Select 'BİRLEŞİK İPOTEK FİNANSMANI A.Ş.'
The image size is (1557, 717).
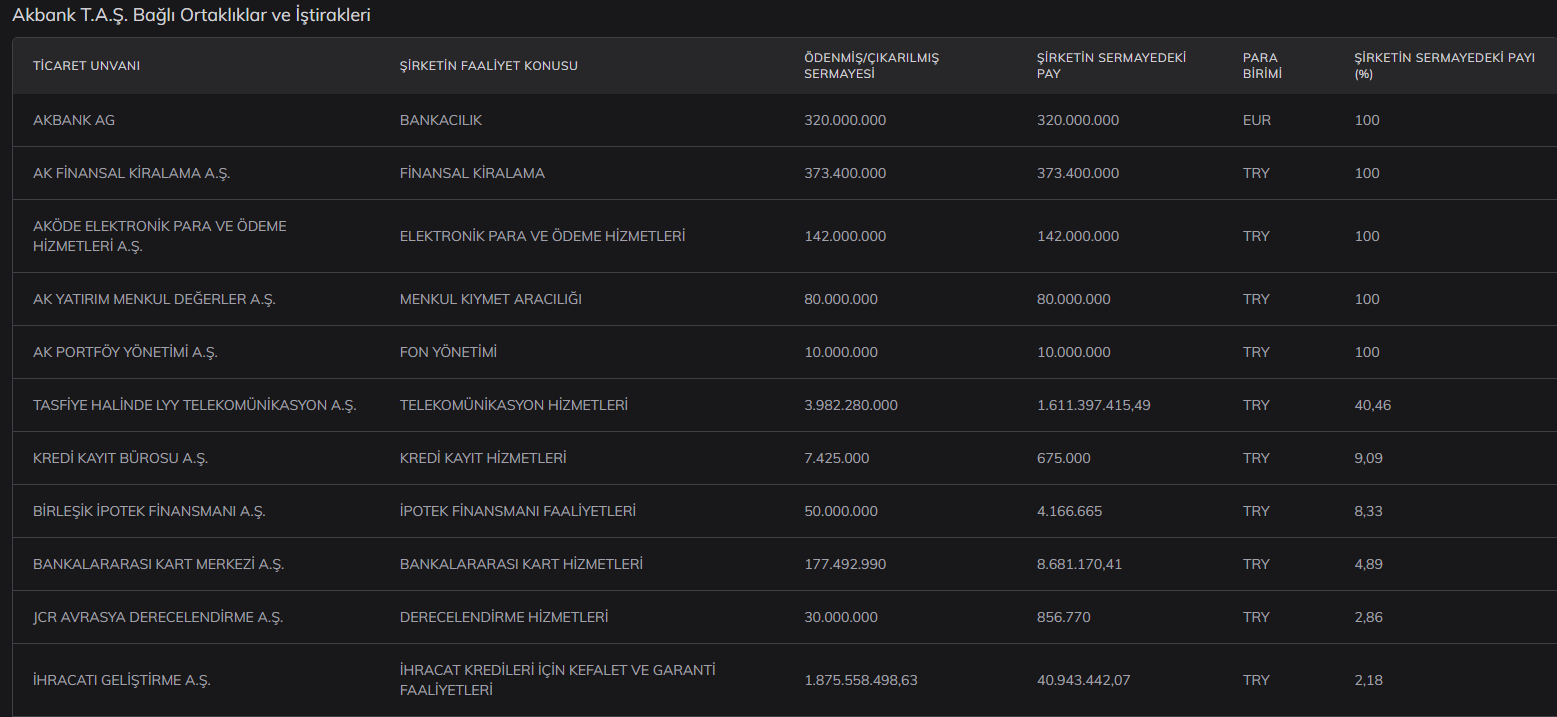point(149,511)
